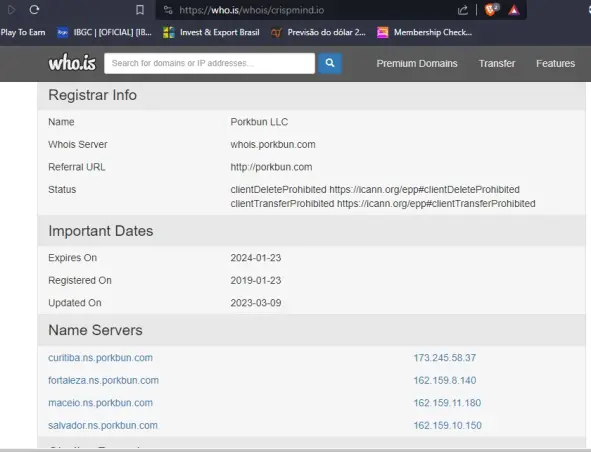The height and width of the screenshot is (452, 591).
Task: Click IP address 162.159.10.150
Action: 447,426
